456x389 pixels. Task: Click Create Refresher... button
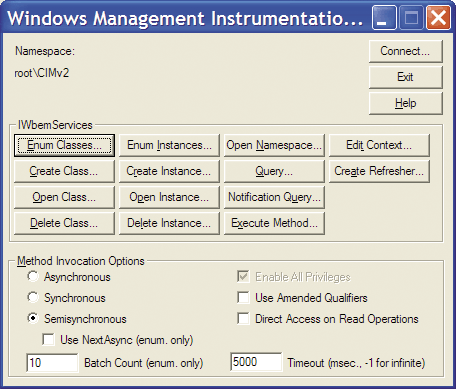pyautogui.click(x=379, y=171)
